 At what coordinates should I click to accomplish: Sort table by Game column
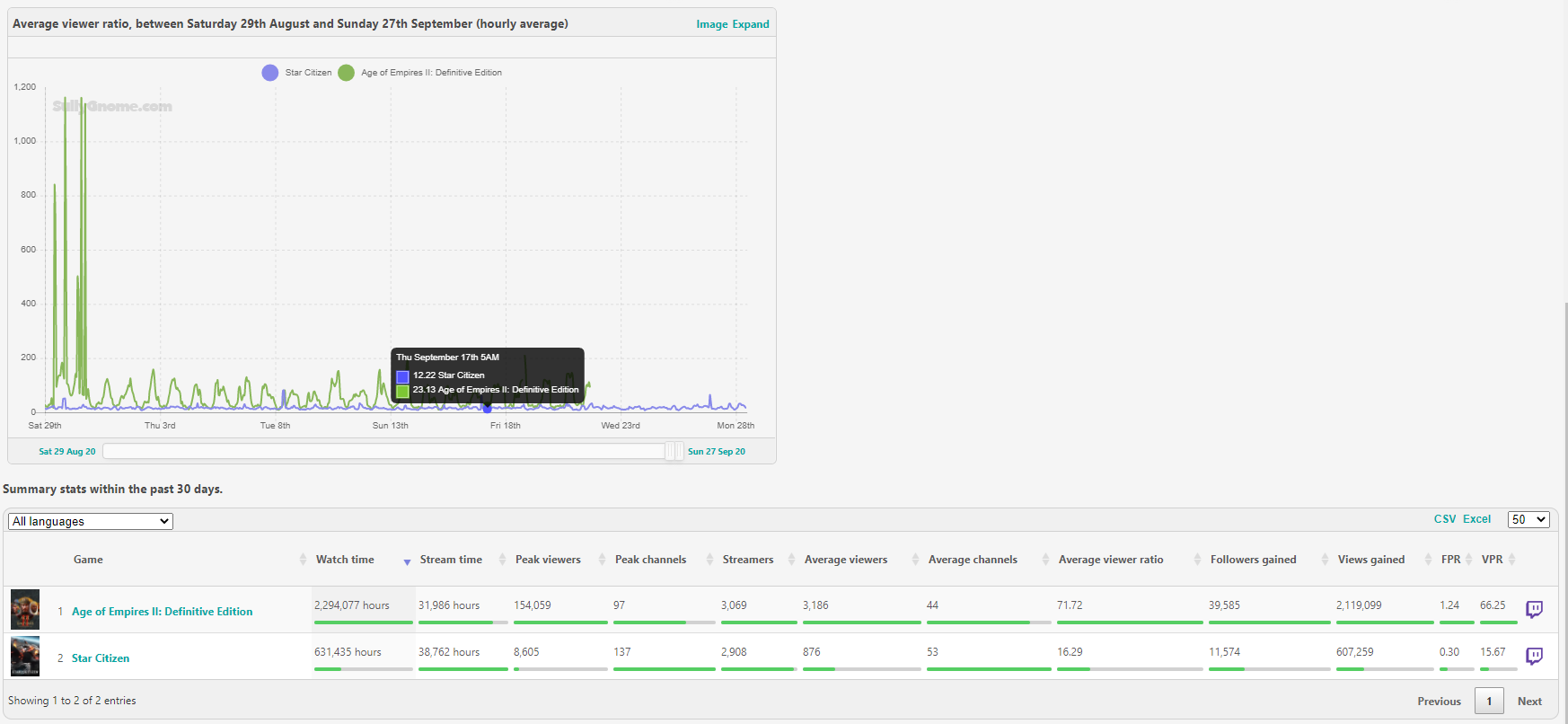pyautogui.click(x=88, y=560)
